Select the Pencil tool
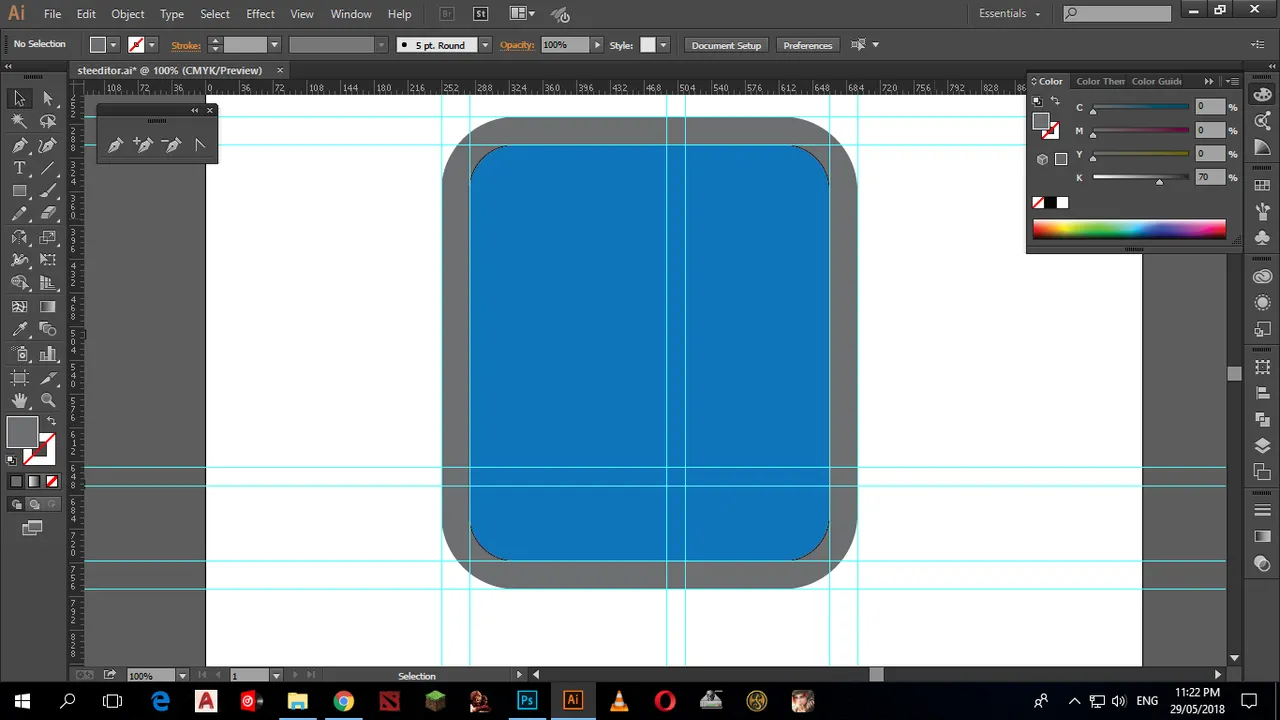This screenshot has height=720, width=1280. (x=19, y=214)
